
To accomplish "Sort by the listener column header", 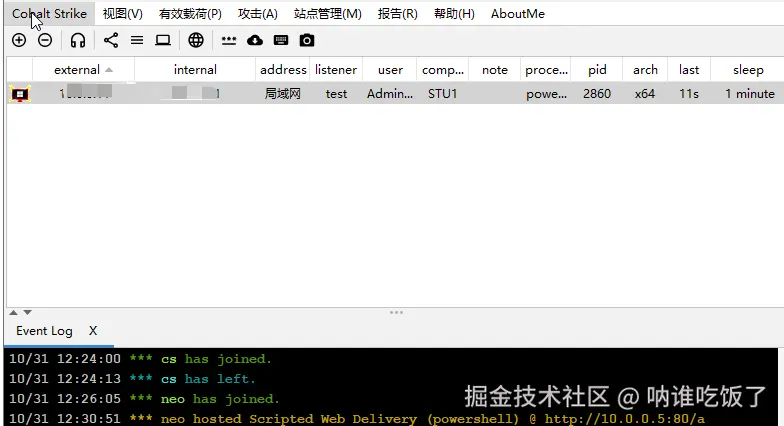I will click(336, 70).
